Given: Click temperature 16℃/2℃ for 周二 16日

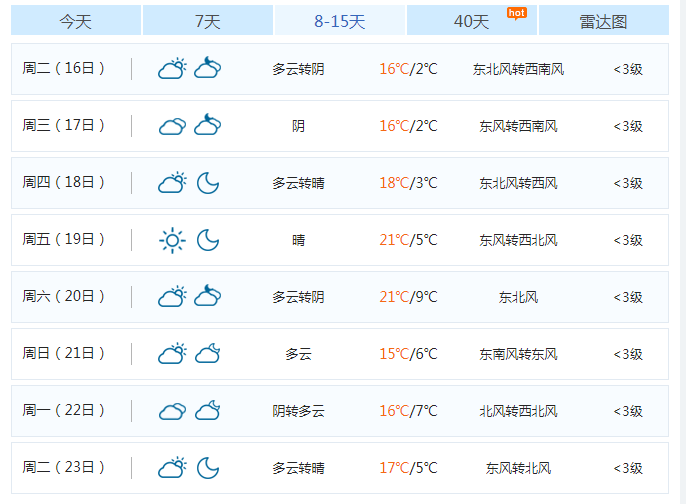Looking at the screenshot, I should tap(408, 69).
